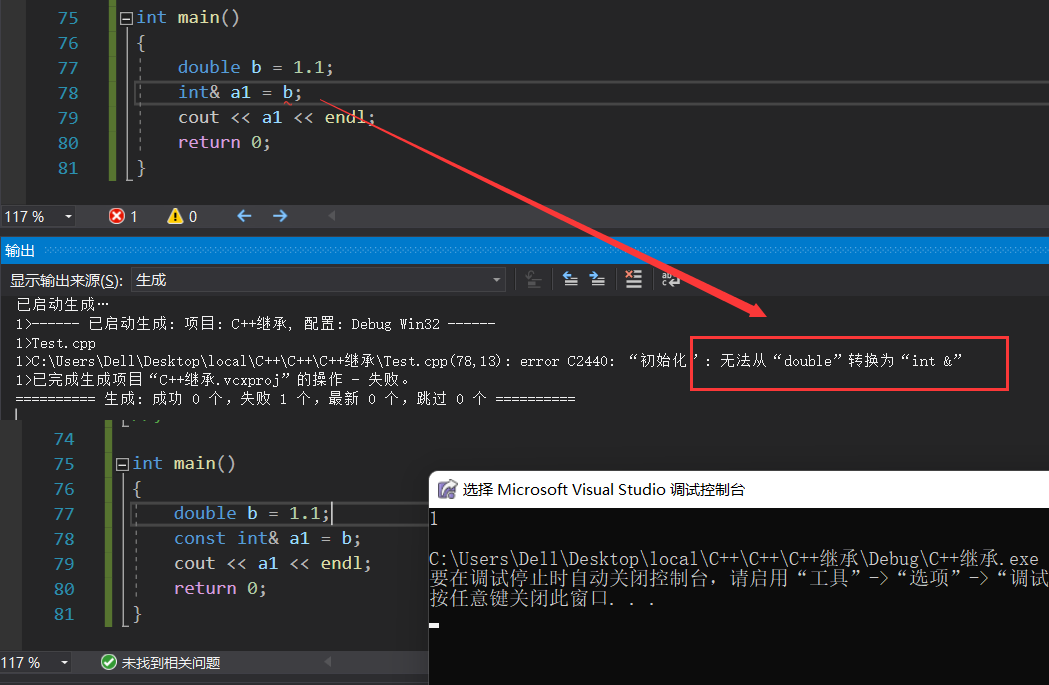Click the horizontal scroll left arrow in upper editor
Viewport: 1049px width, 685px height.
coord(332,215)
